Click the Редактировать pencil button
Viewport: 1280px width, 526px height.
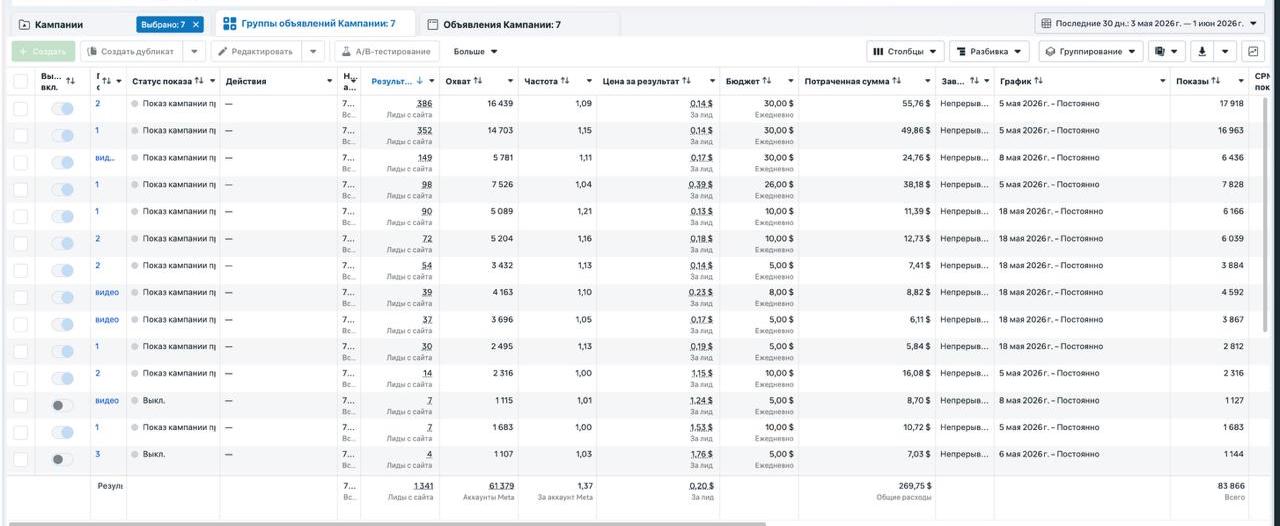pyautogui.click(x=256, y=51)
